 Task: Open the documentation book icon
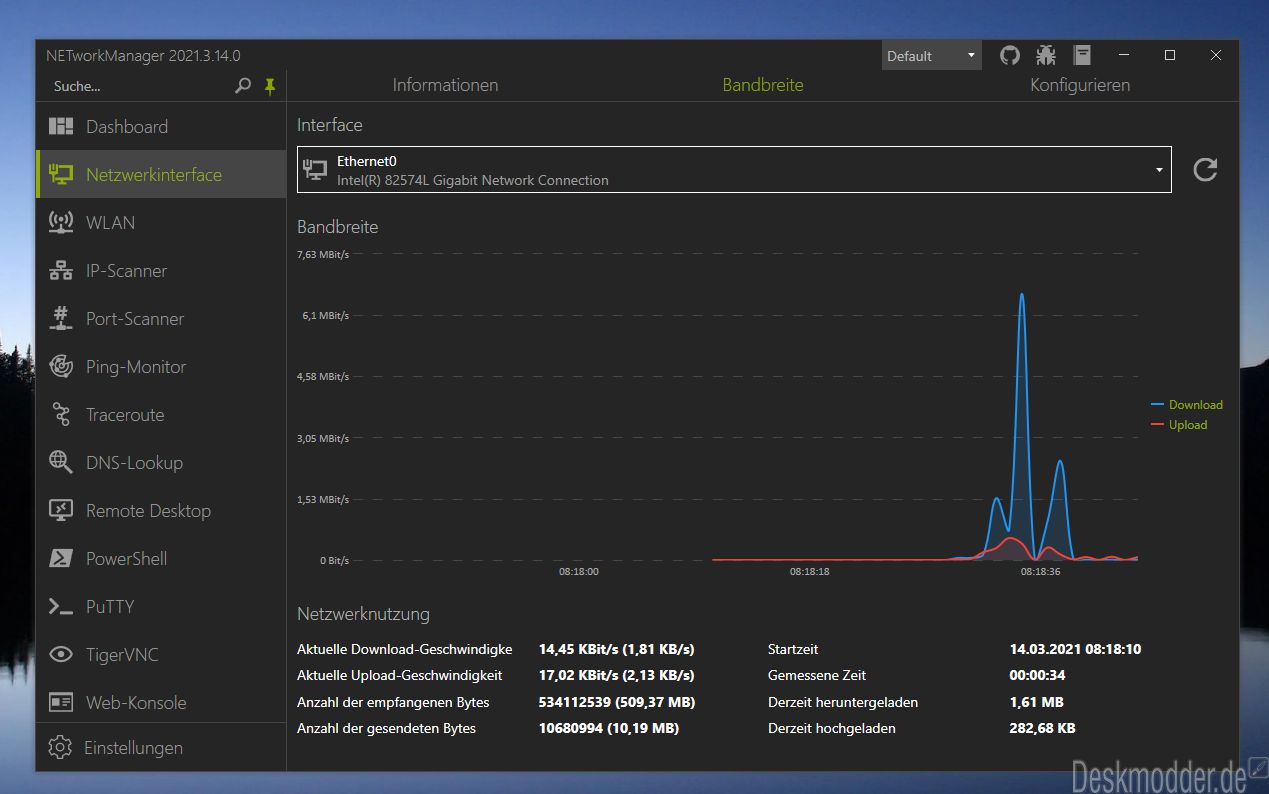point(1082,55)
